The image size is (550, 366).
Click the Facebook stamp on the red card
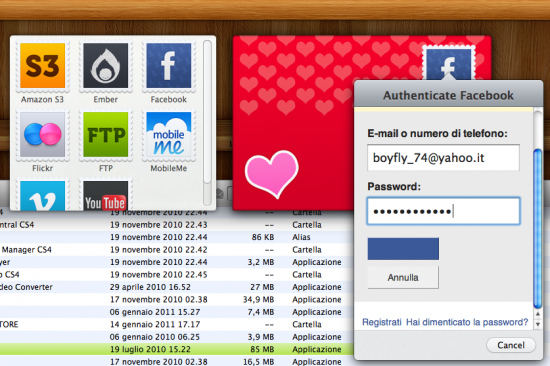(x=448, y=64)
